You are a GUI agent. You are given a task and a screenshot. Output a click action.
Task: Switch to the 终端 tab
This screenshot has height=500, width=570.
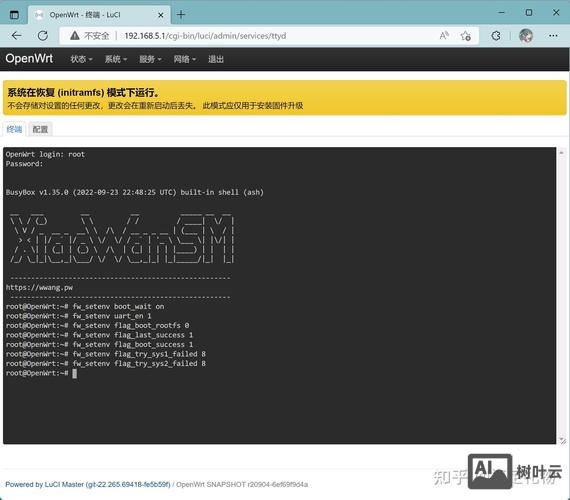point(14,129)
